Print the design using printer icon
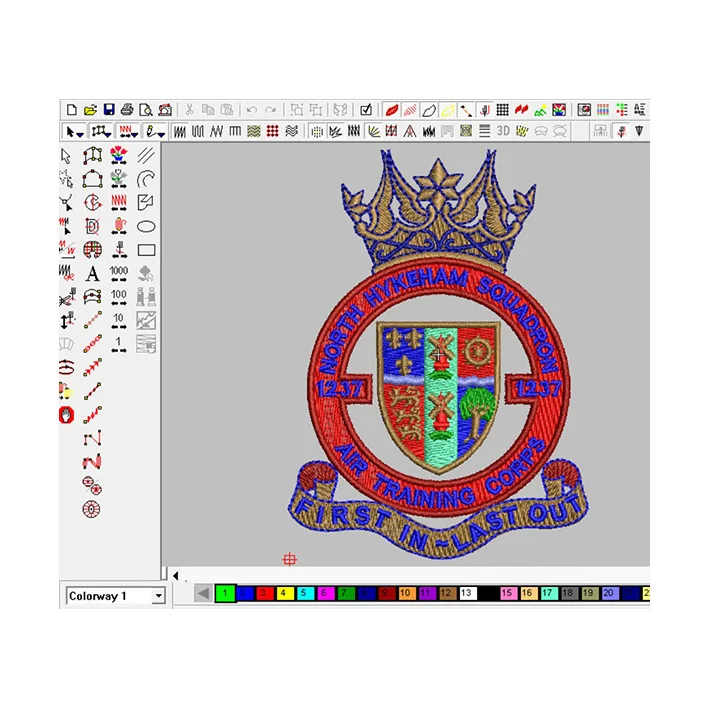 coord(128,110)
